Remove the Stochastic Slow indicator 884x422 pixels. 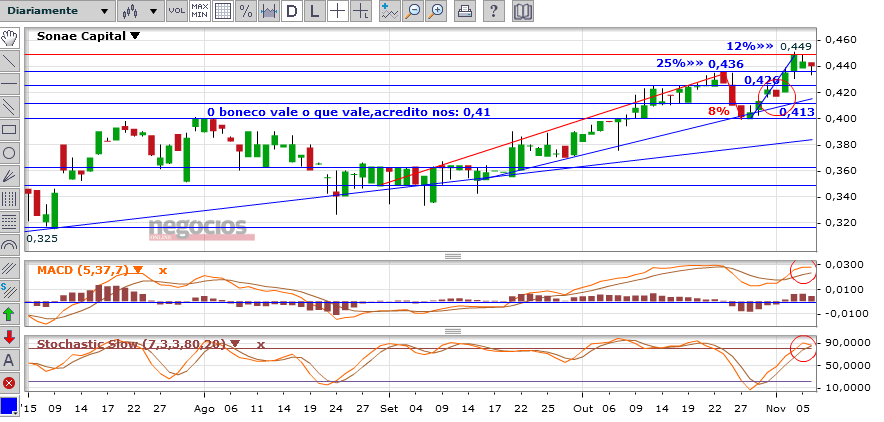[260, 344]
